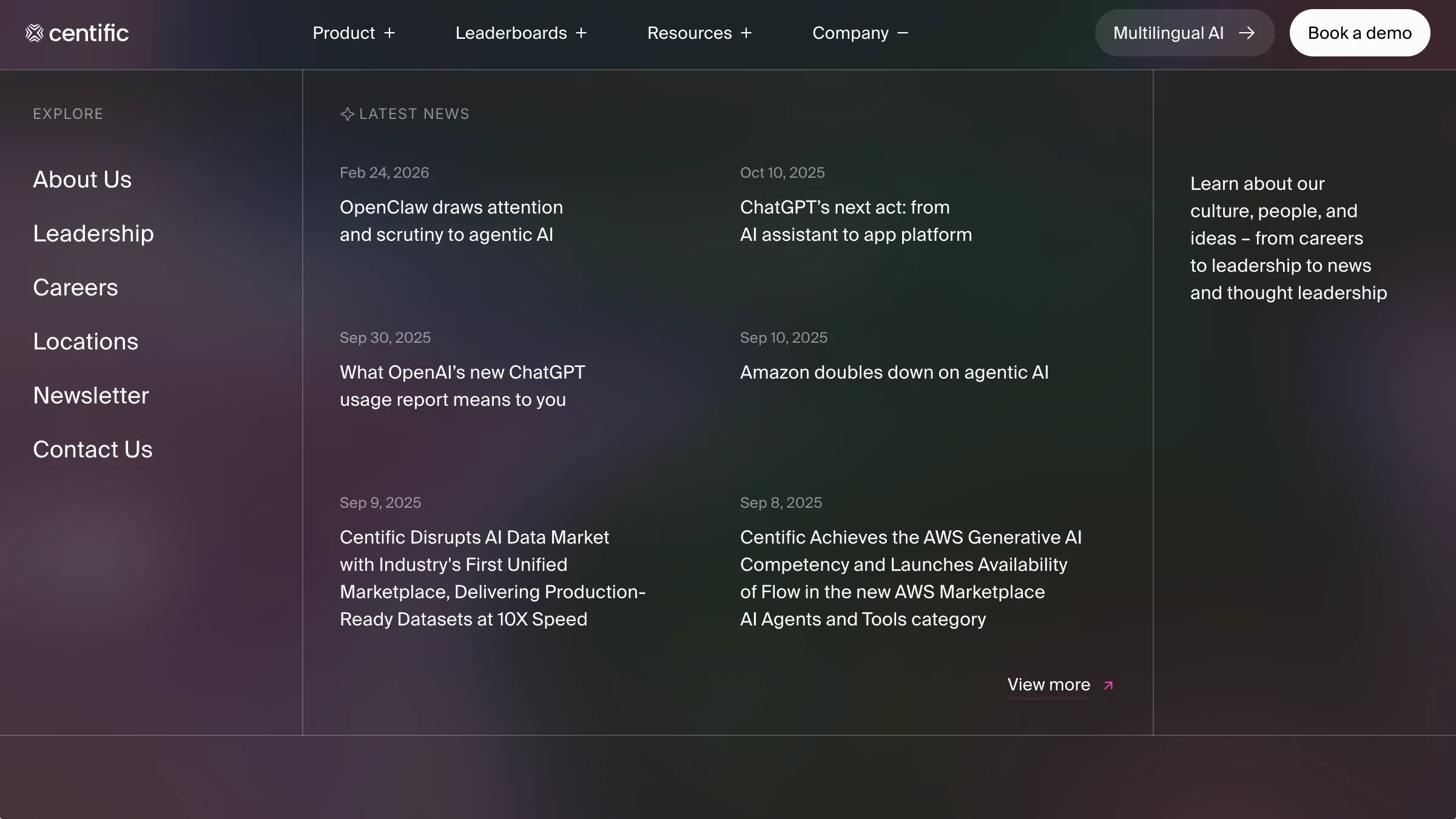Viewport: 1456px width, 819px height.
Task: Click the arrow icon beside Multilingual AI
Action: 1247,33
